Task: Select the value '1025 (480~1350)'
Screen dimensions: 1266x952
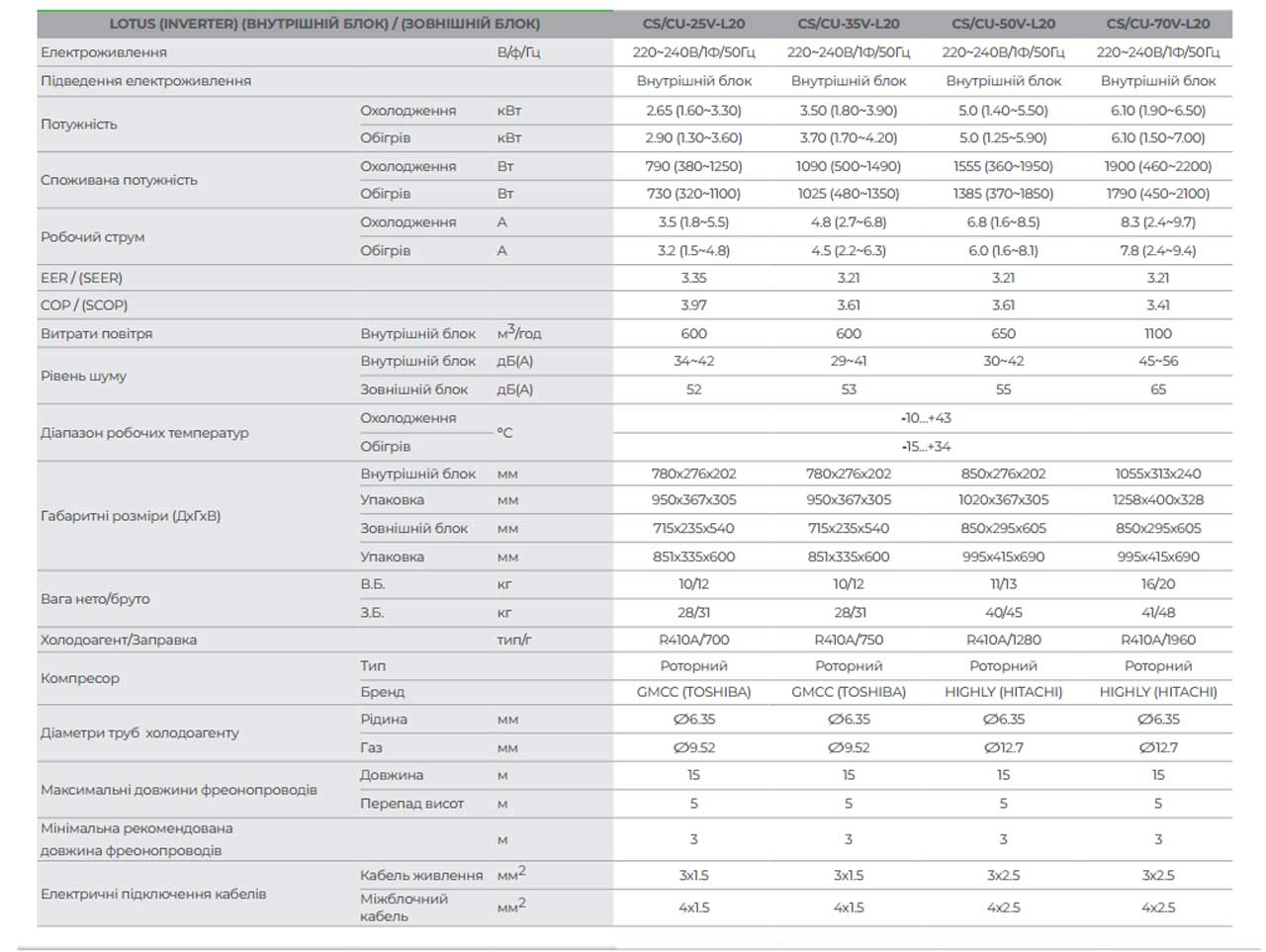Action: pos(849,194)
